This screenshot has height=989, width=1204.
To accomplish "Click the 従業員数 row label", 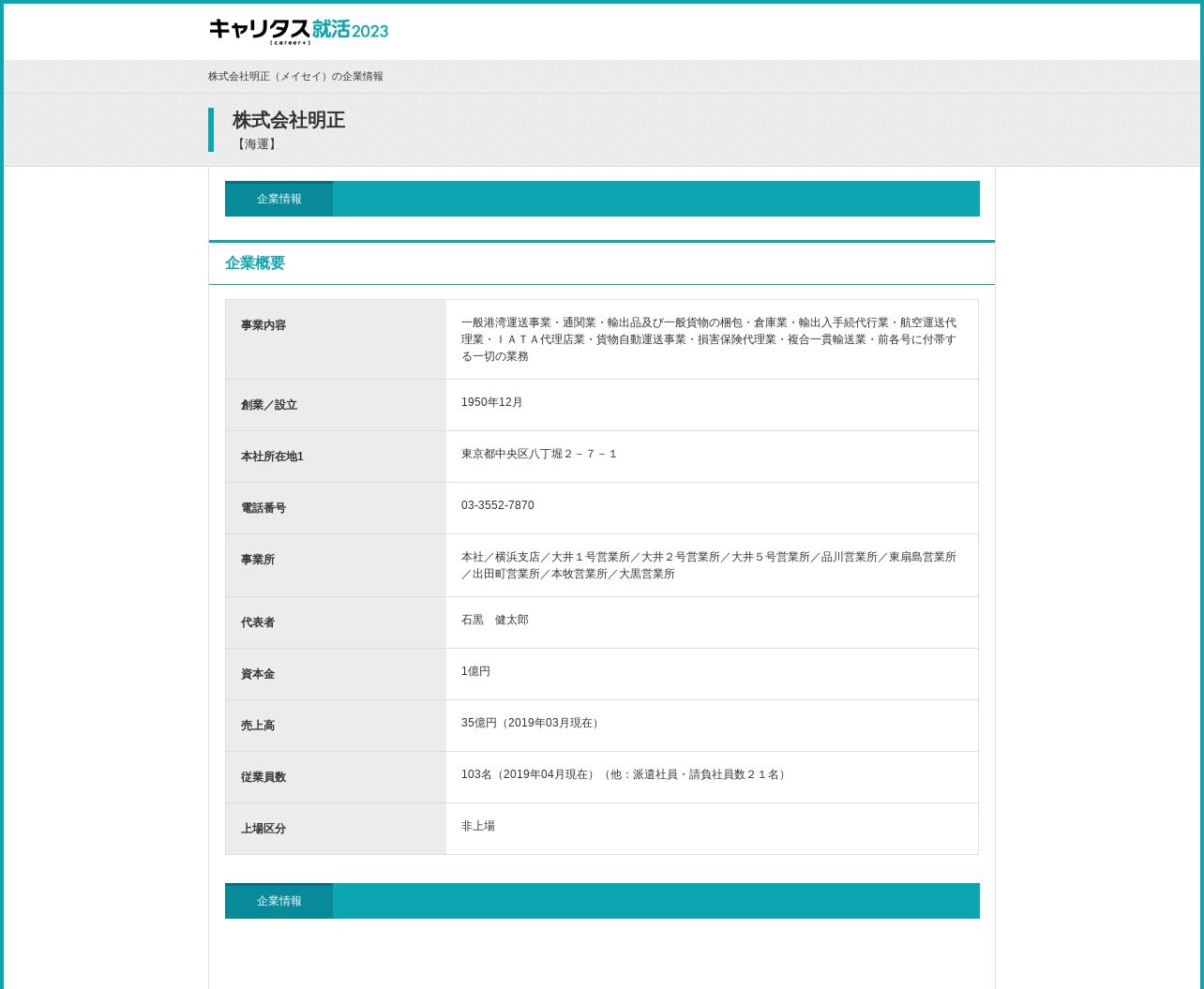I will point(263,777).
